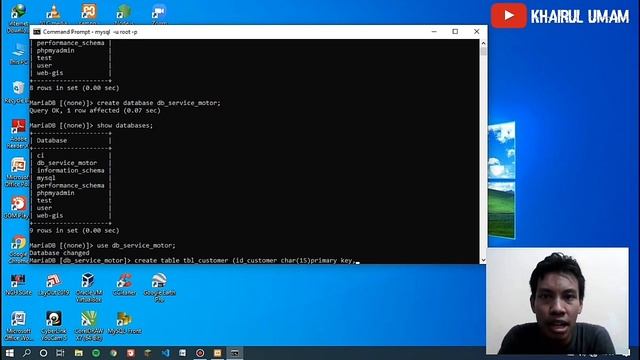Launch Google Earth Pro desktop shortcut

(x=159, y=287)
